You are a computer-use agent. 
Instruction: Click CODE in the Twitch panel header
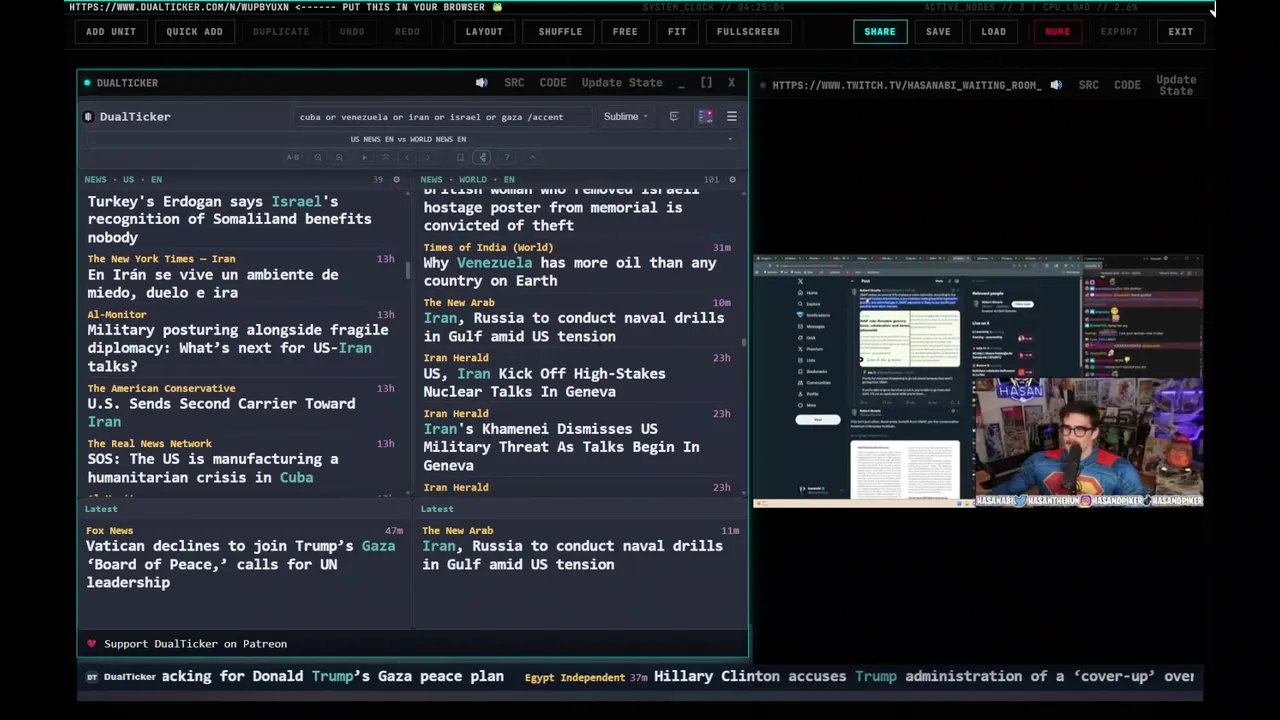[x=1127, y=85]
